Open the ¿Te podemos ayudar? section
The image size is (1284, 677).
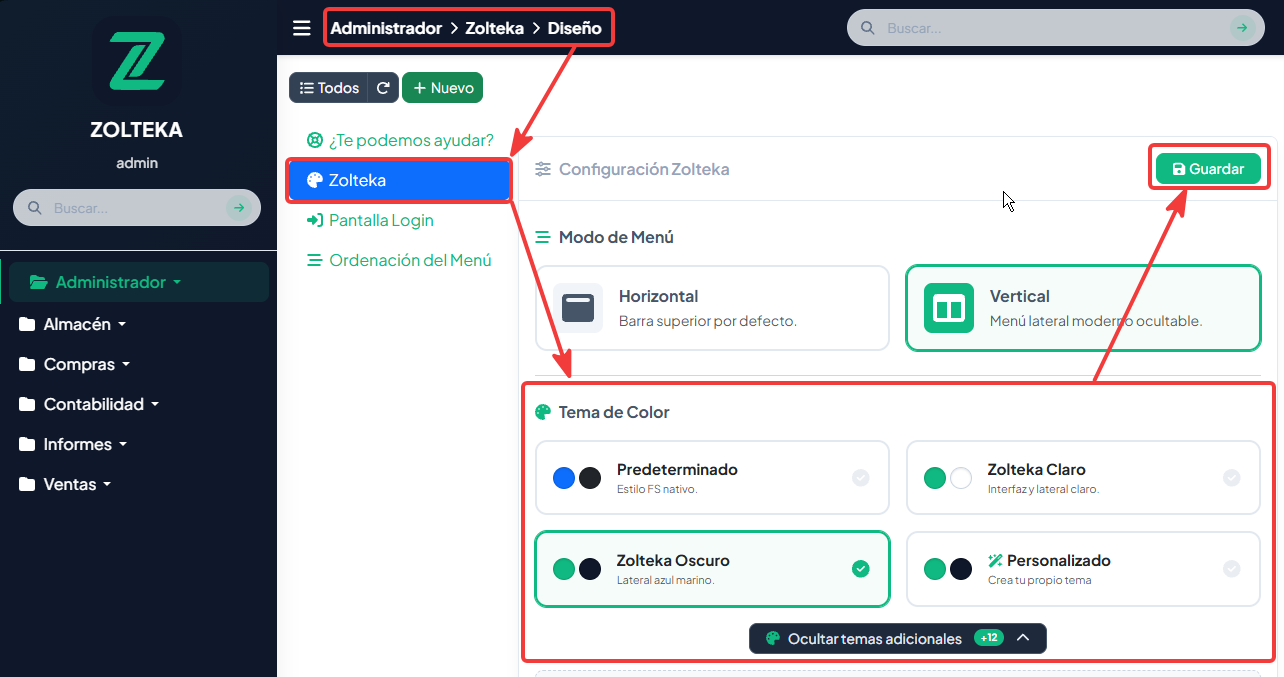(400, 140)
